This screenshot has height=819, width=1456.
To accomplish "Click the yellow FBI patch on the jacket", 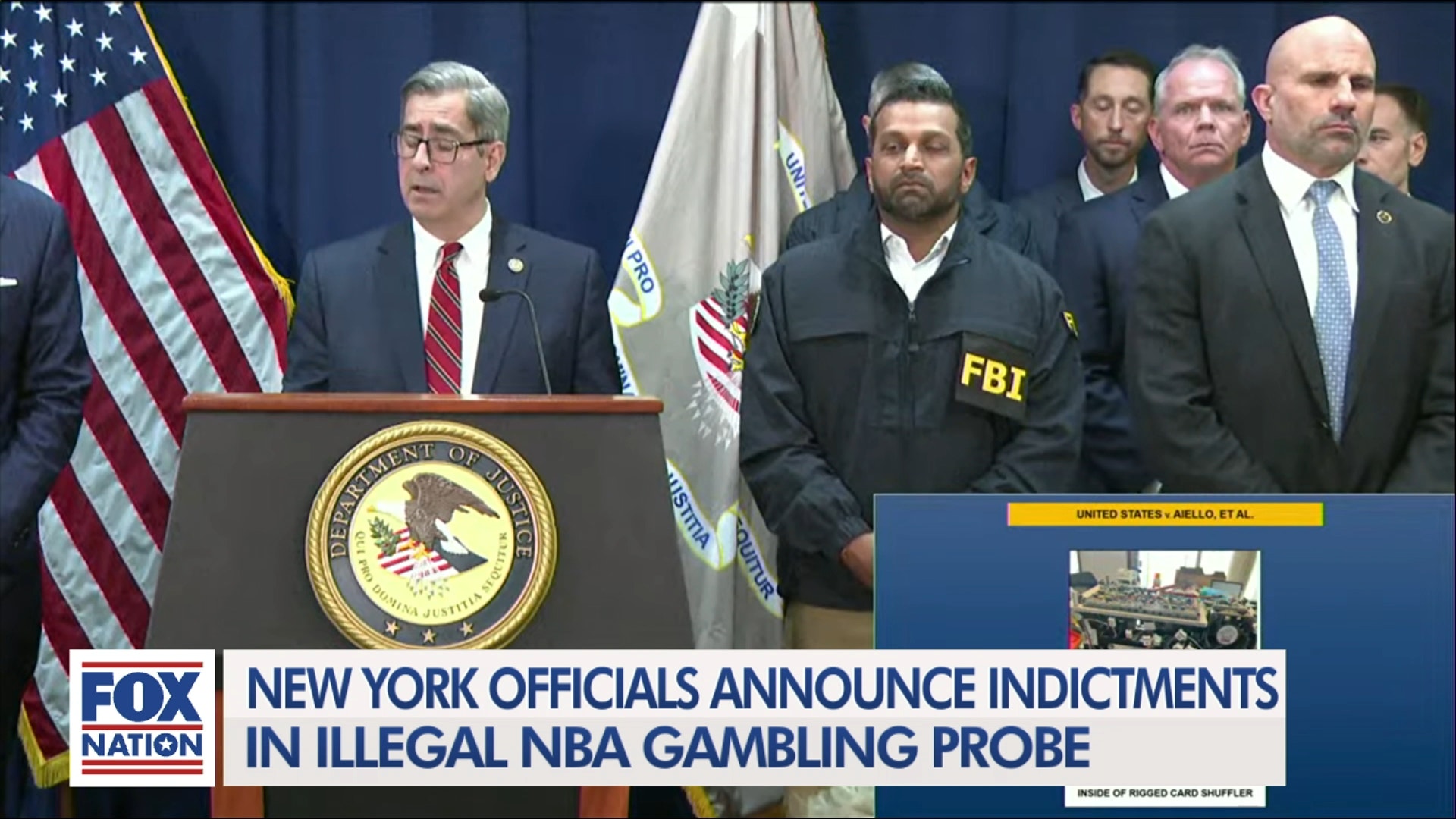I will pyautogui.click(x=992, y=377).
